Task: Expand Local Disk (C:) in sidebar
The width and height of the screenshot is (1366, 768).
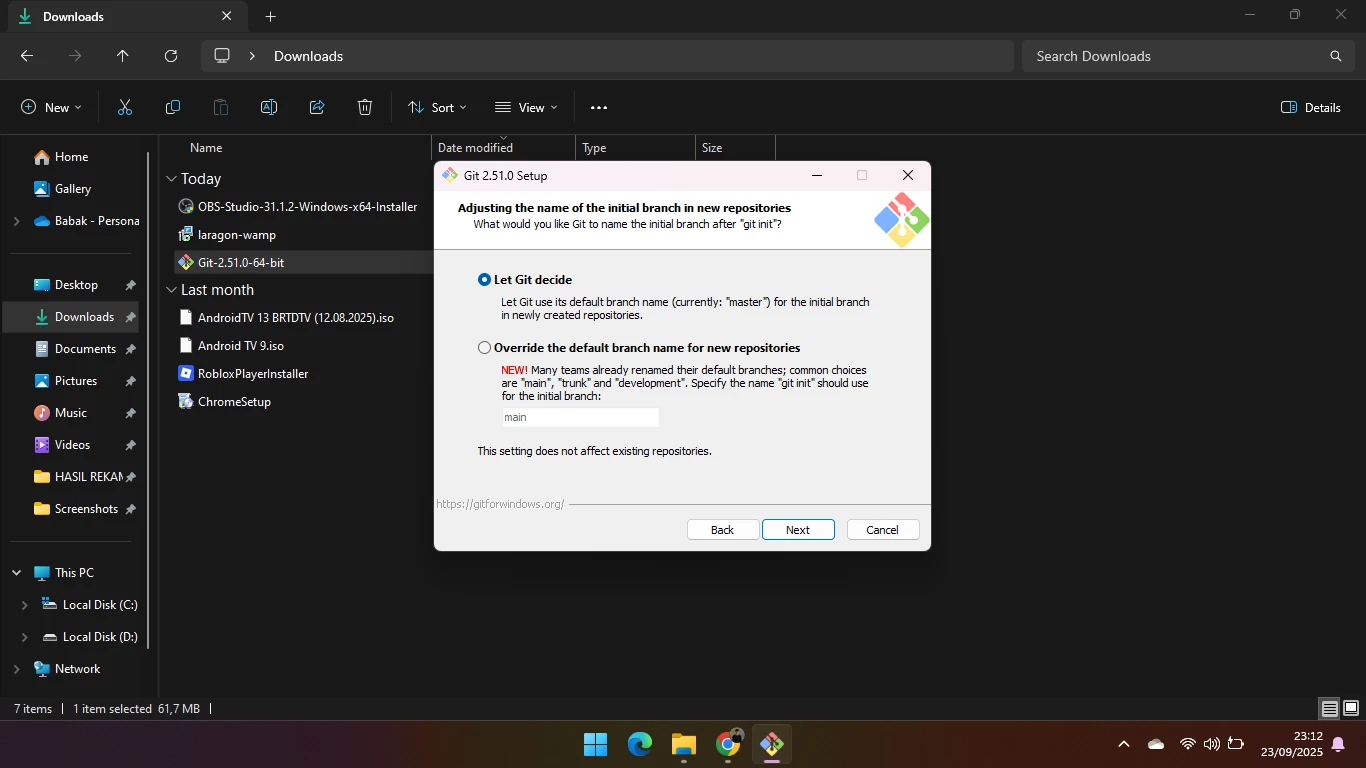Action: point(25,605)
